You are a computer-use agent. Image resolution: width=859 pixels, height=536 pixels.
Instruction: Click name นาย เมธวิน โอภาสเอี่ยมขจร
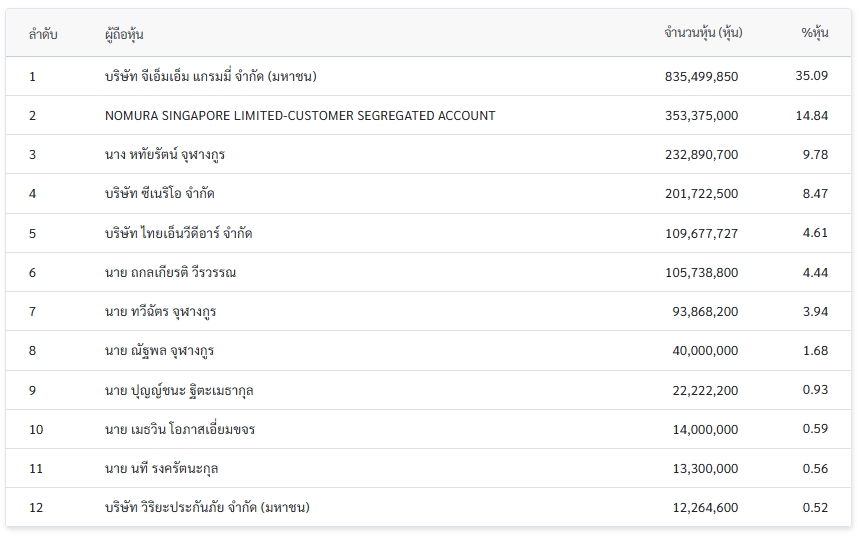pyautogui.click(x=180, y=429)
